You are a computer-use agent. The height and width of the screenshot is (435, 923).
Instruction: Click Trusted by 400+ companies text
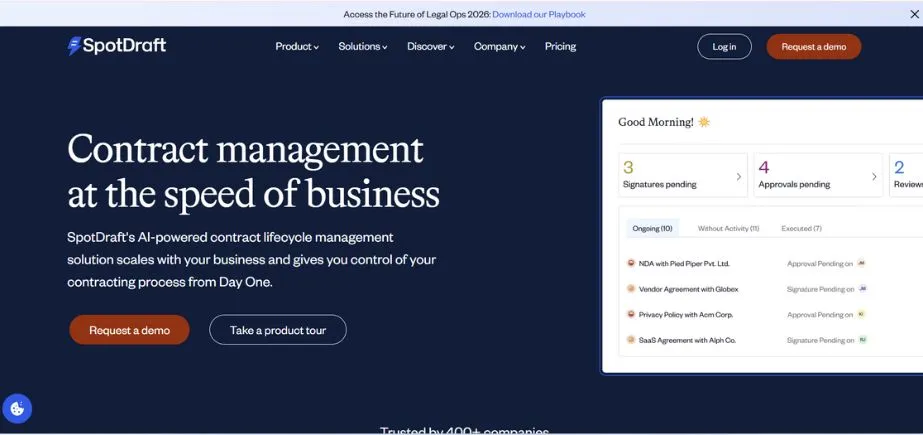tap(464, 430)
